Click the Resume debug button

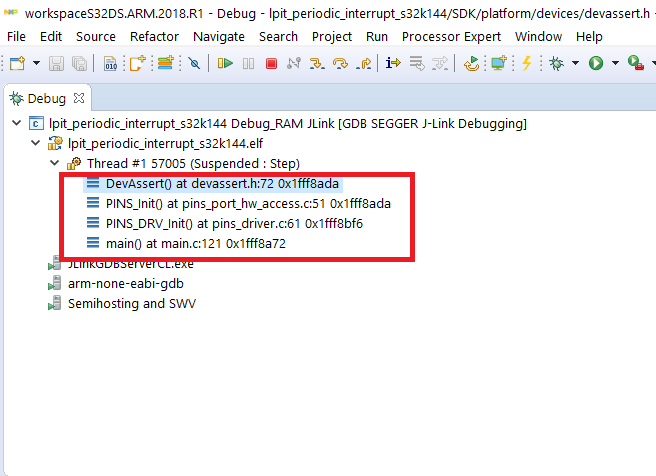tap(225, 64)
